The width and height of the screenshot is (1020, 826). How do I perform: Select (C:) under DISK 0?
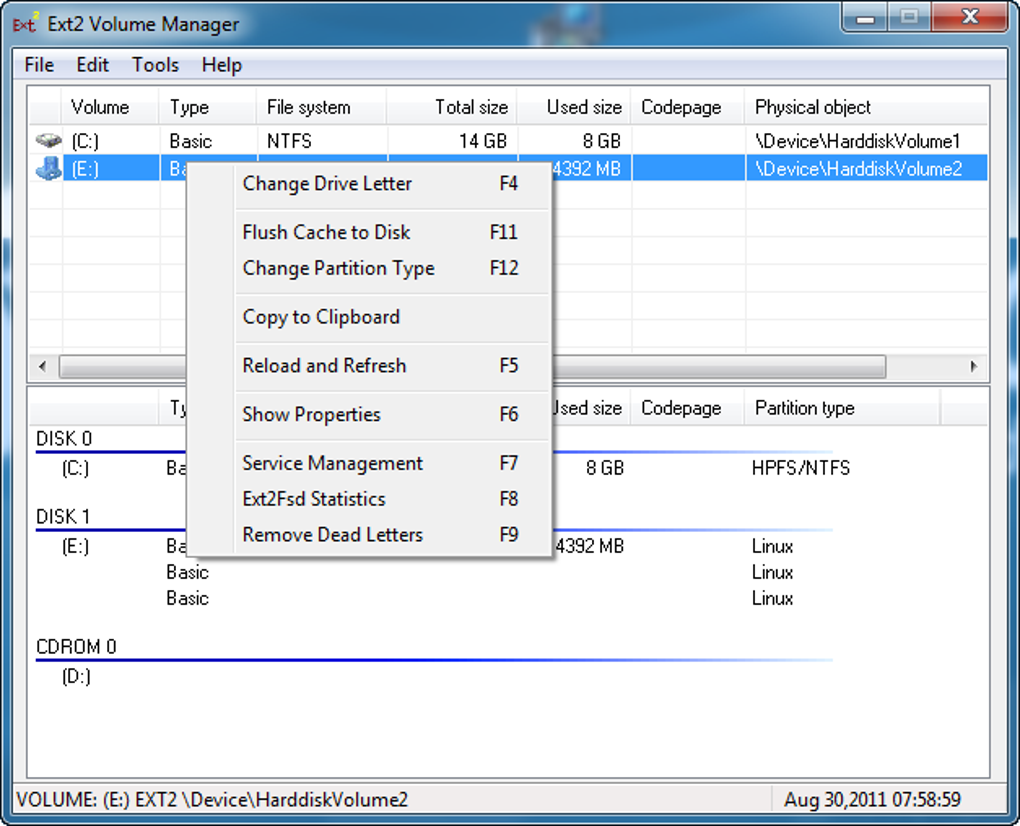pos(75,468)
